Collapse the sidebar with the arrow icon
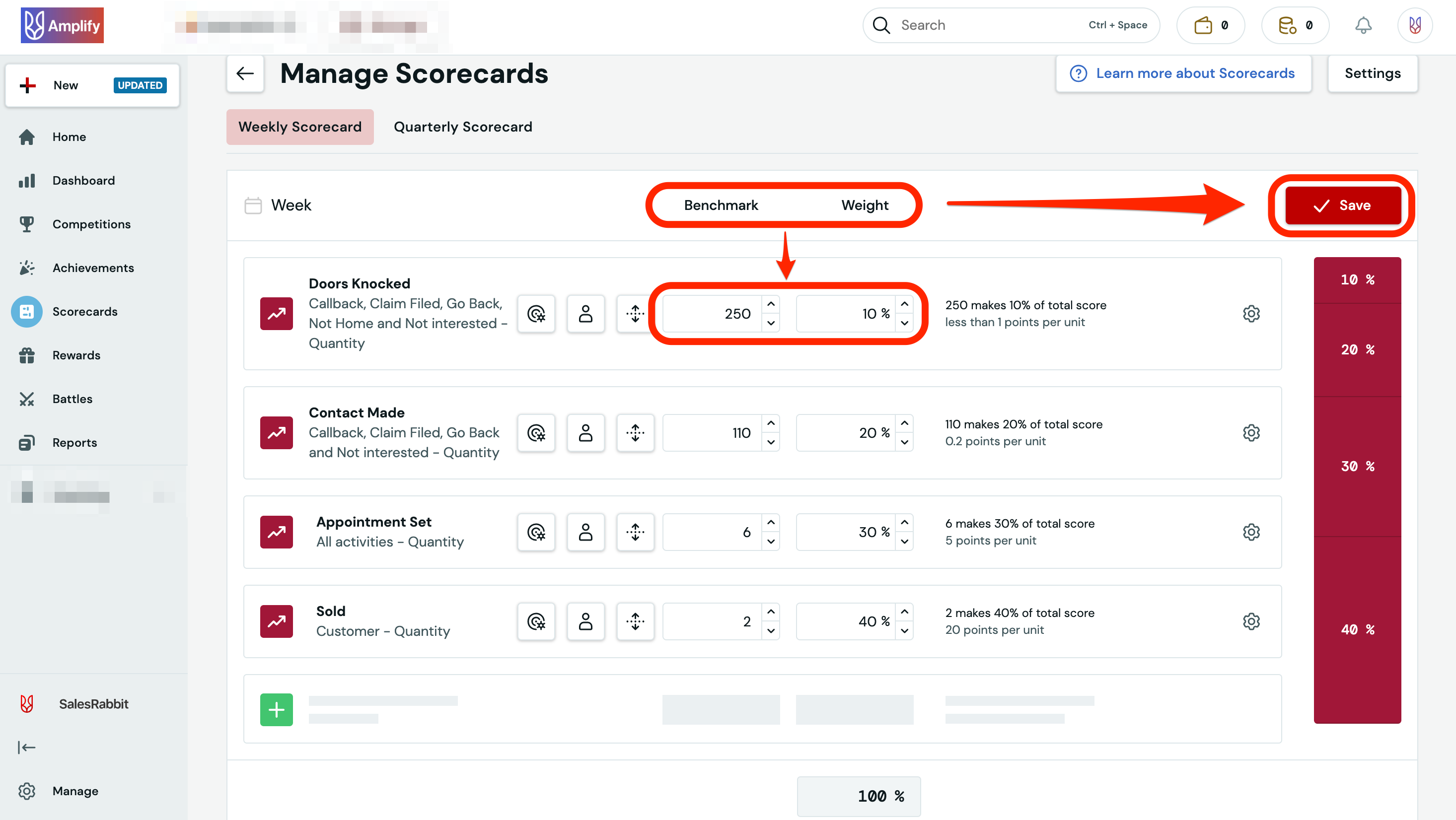The width and height of the screenshot is (1456, 820). 26,747
